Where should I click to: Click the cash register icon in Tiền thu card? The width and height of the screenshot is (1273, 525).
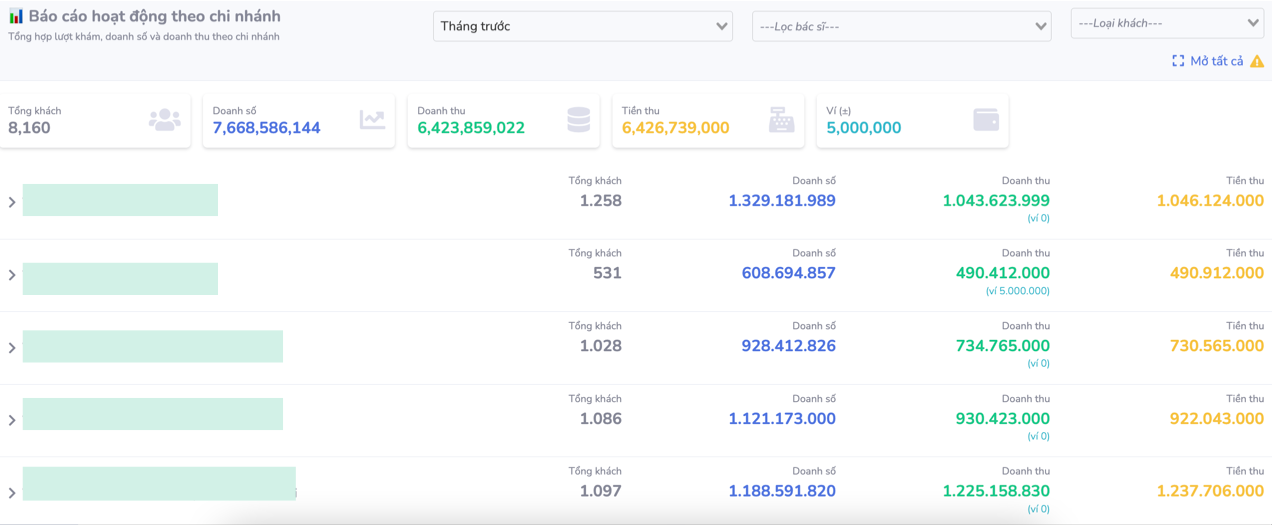click(x=782, y=120)
